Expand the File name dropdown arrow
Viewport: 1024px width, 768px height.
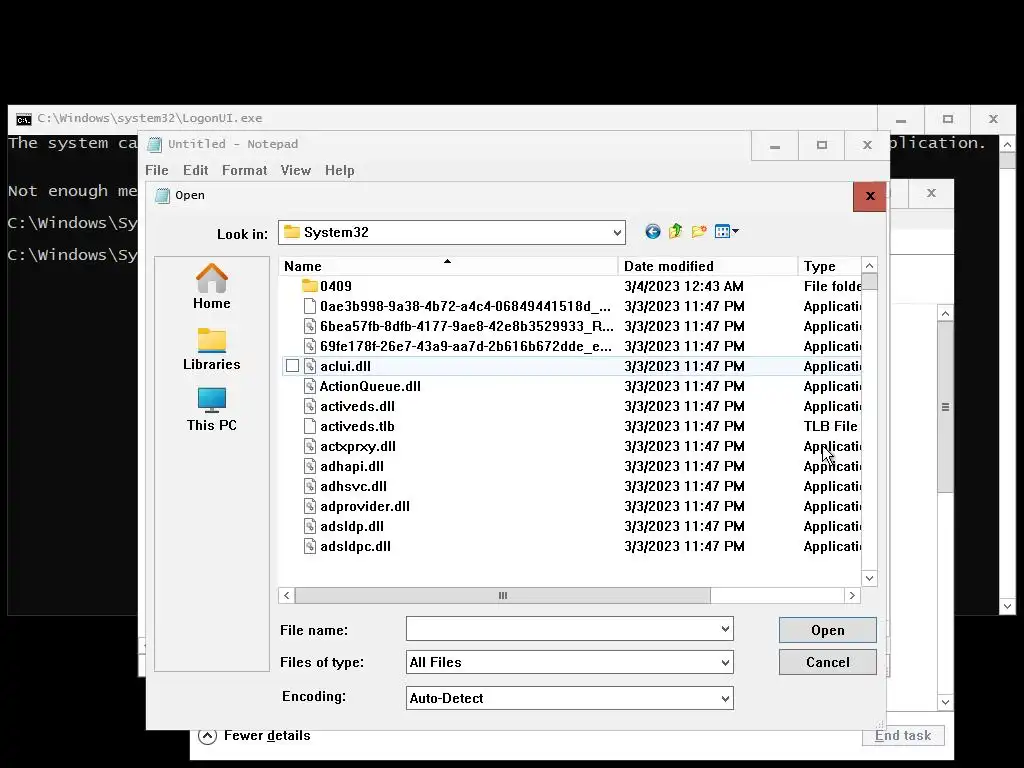[725, 629]
